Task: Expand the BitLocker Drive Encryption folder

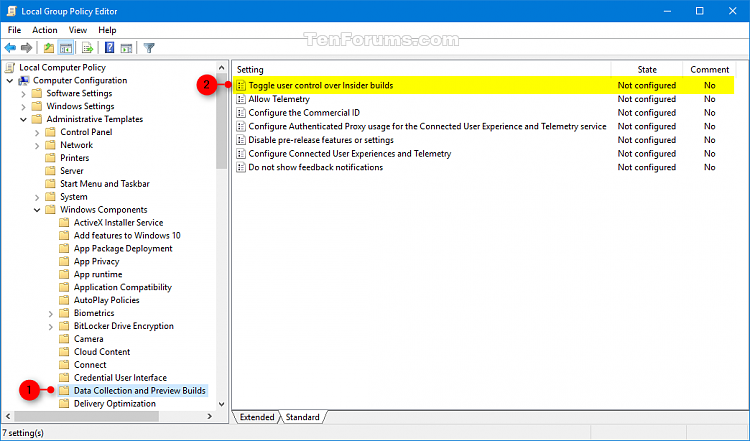Action: coord(51,326)
